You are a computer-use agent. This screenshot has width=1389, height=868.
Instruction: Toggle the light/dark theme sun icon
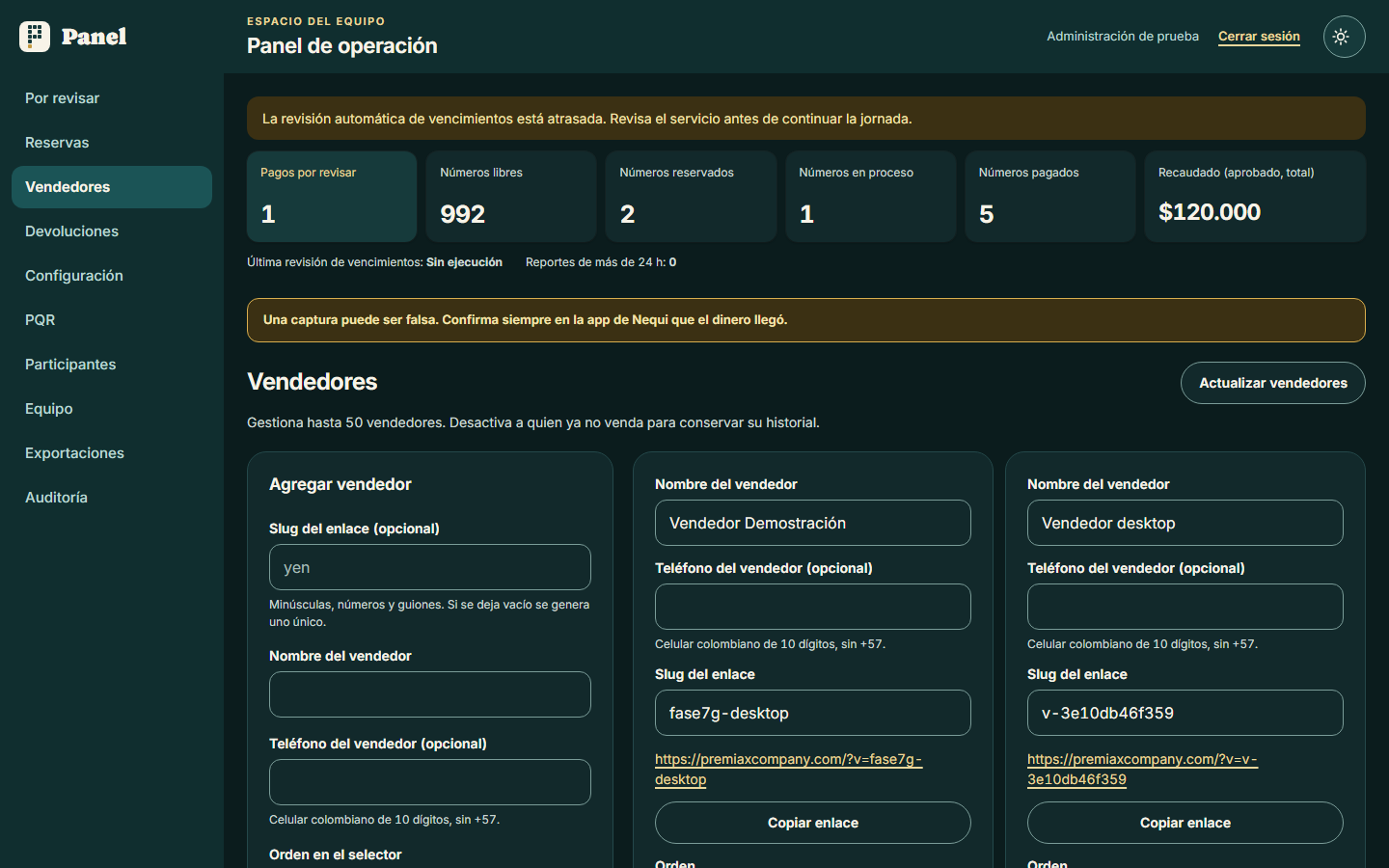coord(1344,37)
